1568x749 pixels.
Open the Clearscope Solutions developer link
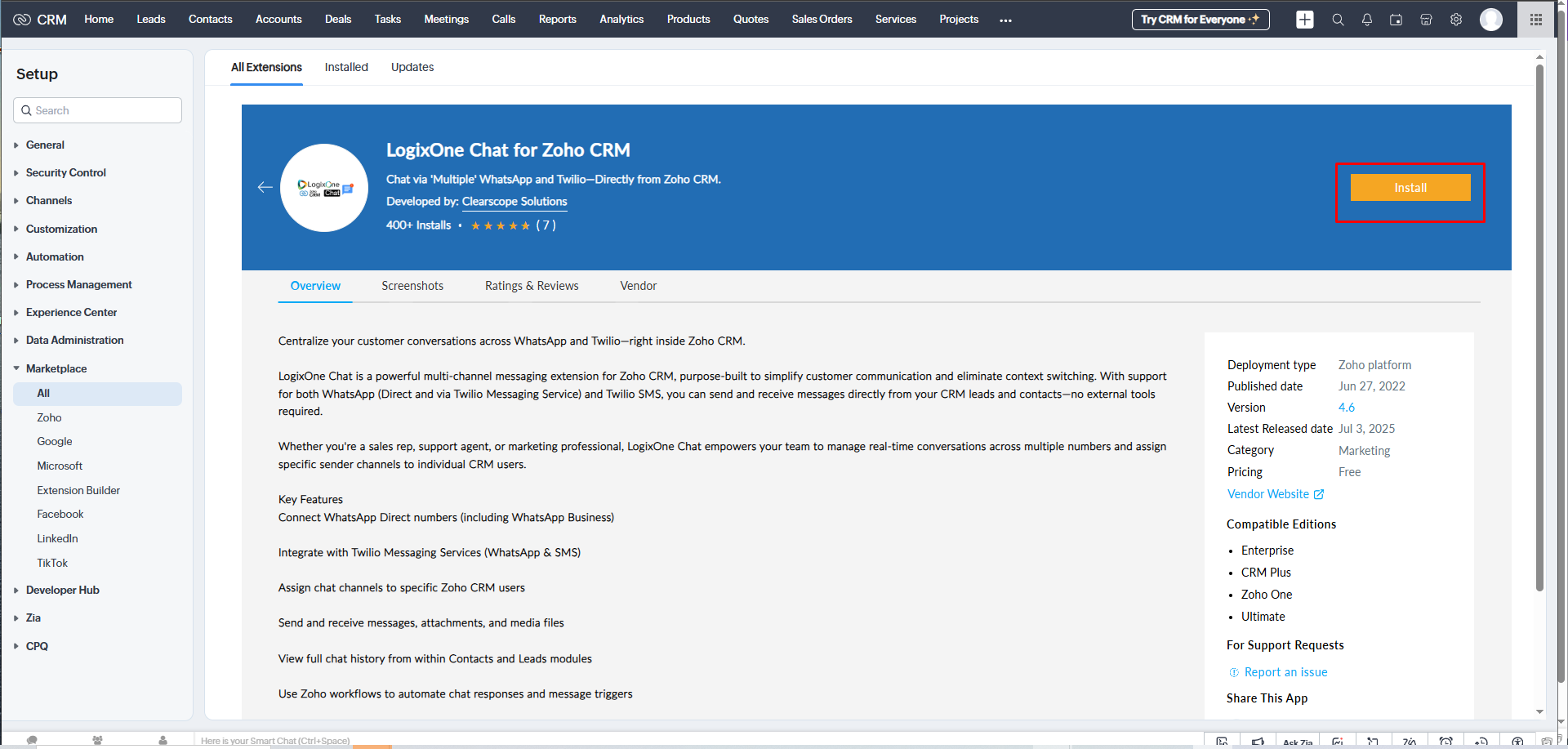[x=514, y=202]
